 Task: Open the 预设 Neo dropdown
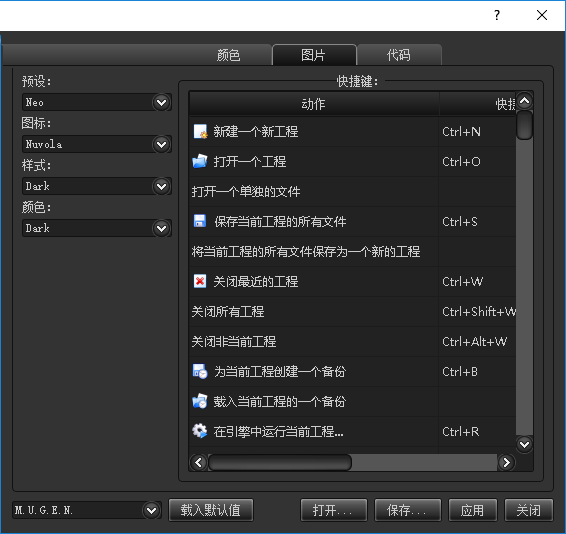click(97, 102)
